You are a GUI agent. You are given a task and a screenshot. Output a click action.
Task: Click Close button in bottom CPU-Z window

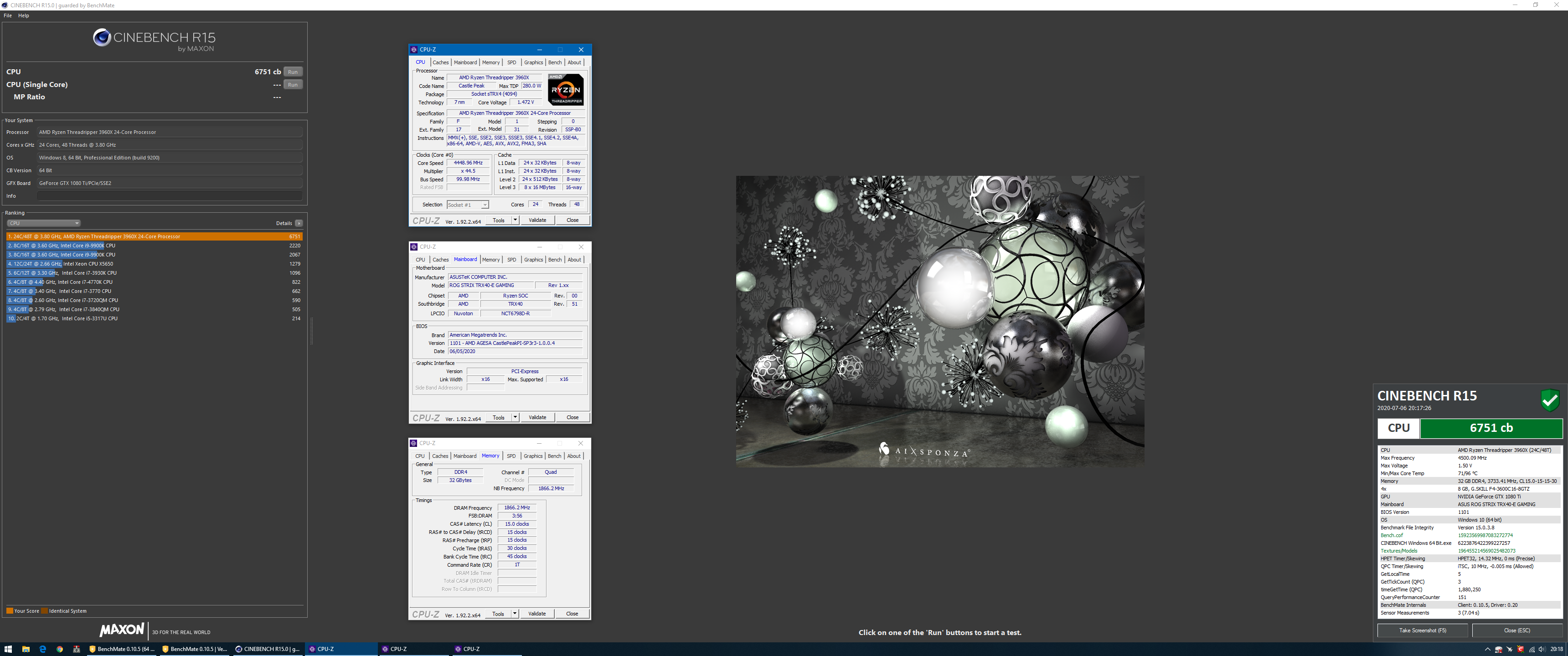[572, 614]
